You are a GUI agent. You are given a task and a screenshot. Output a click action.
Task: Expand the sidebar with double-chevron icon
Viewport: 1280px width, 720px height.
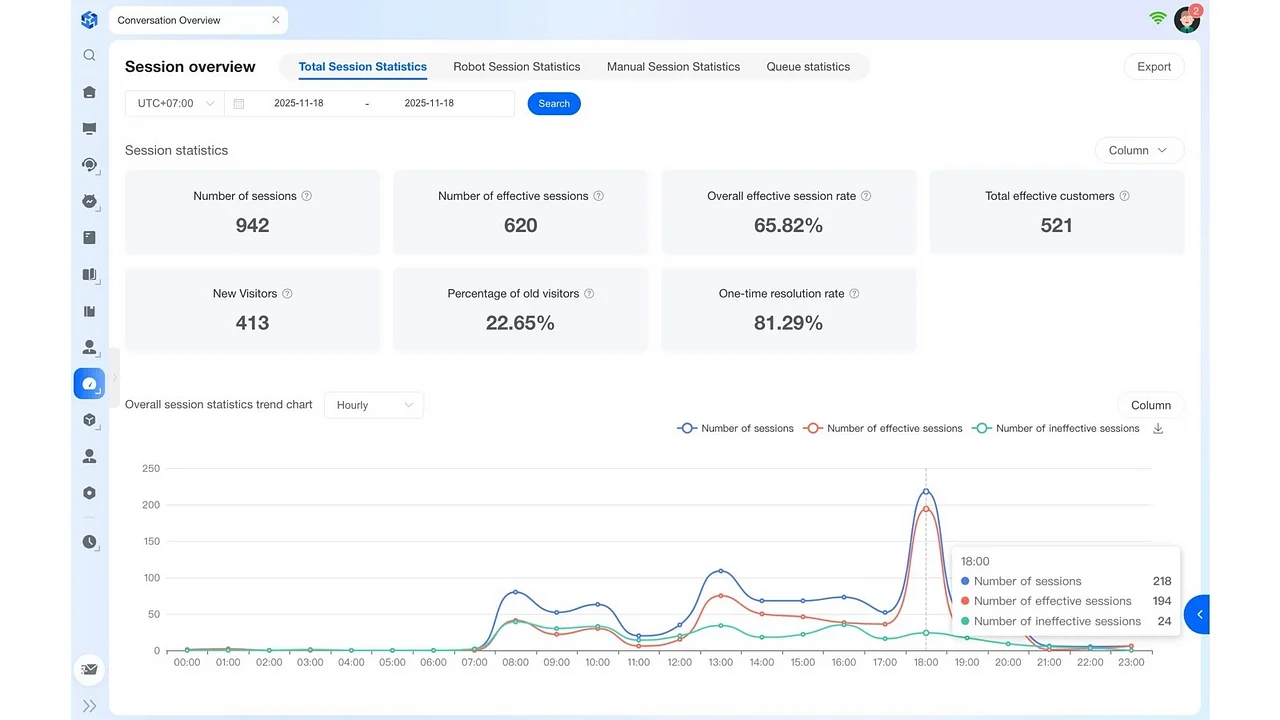click(89, 706)
